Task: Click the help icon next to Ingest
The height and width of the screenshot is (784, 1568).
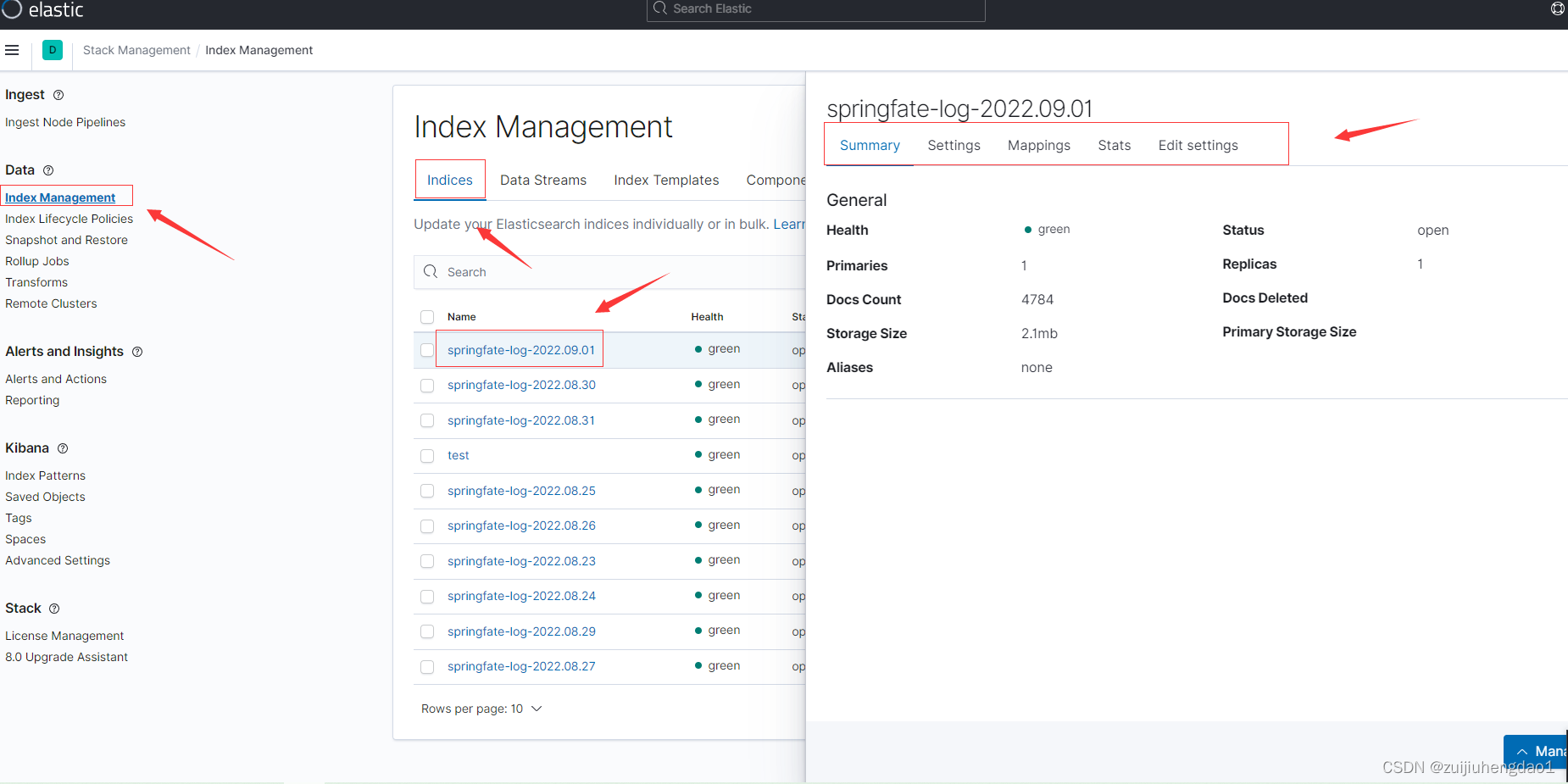Action: coord(58,95)
